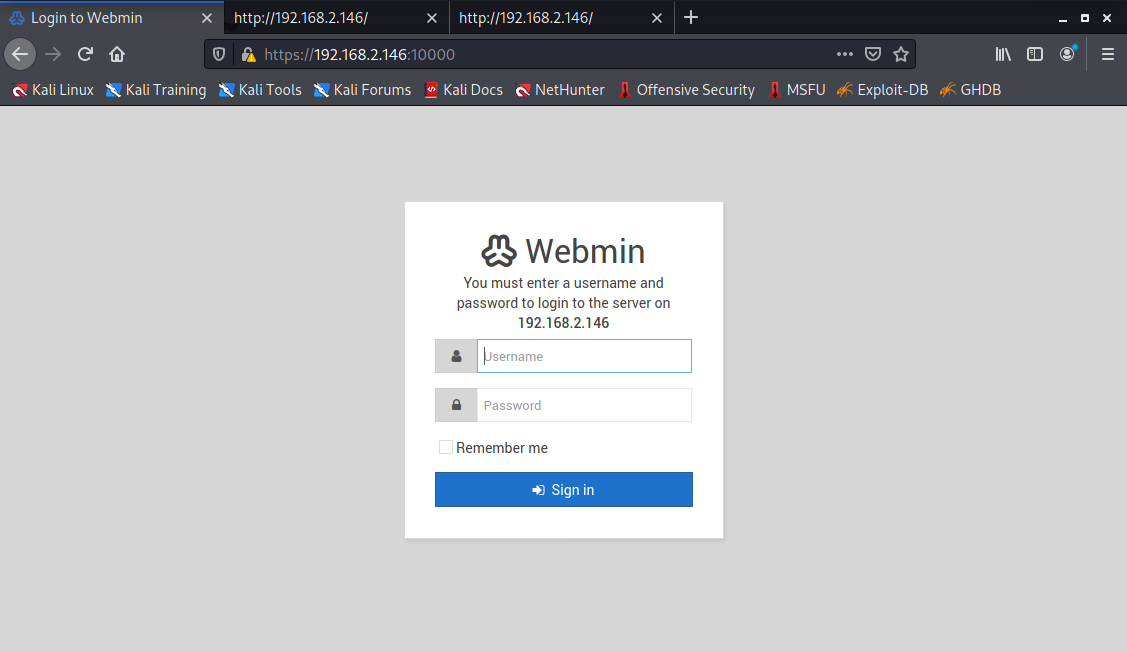Maximize the browser window
Image resolution: width=1127 pixels, height=652 pixels.
coord(1085,18)
